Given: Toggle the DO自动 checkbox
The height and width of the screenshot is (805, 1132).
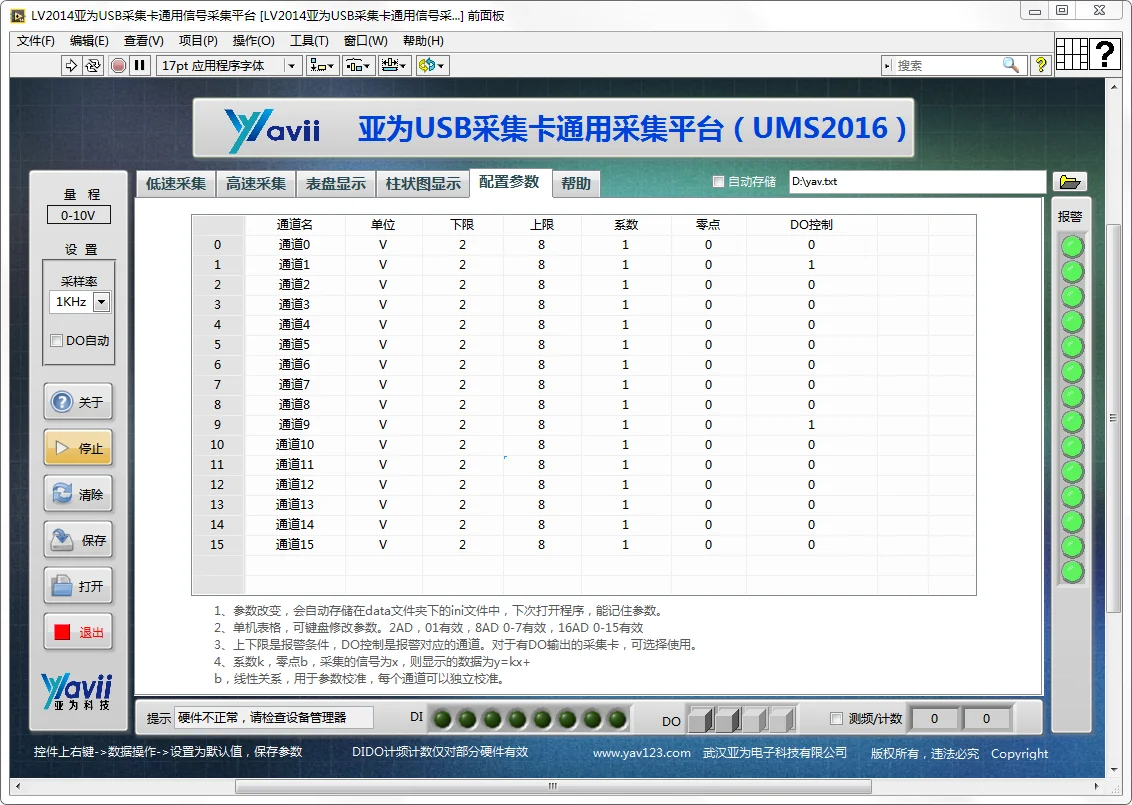Looking at the screenshot, I should pos(56,341).
